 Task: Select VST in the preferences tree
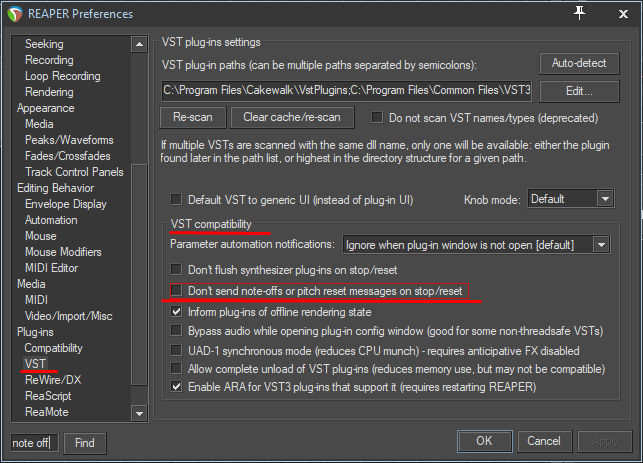(35, 364)
